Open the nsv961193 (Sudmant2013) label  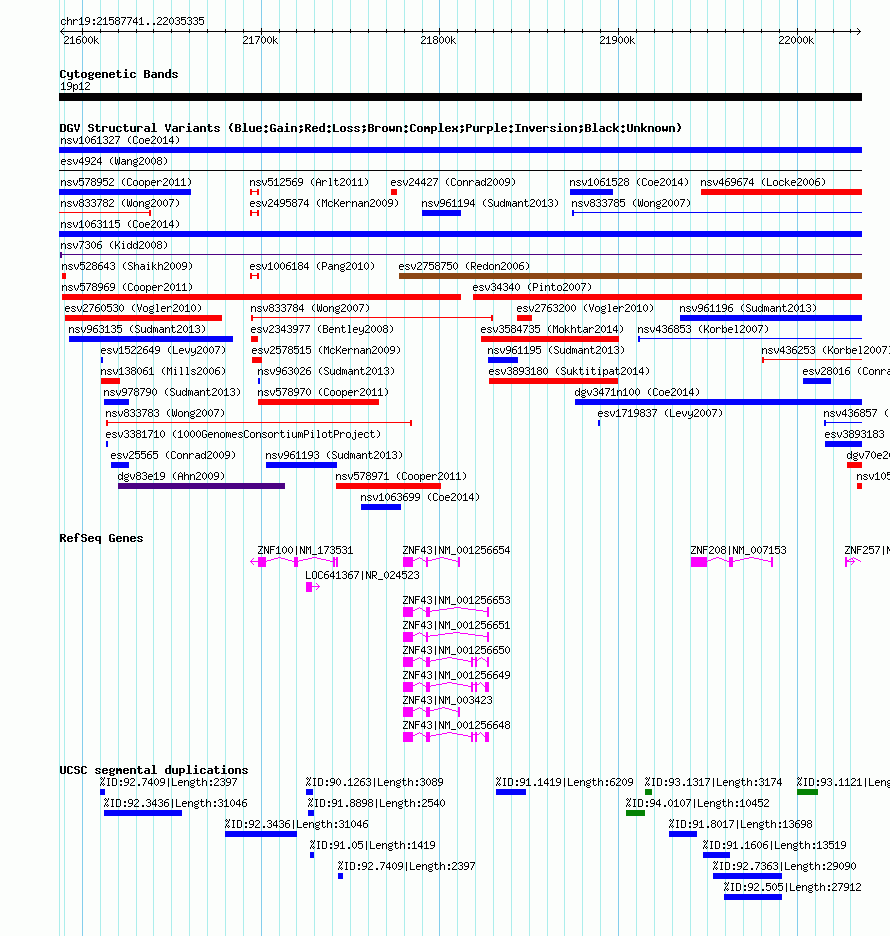pyautogui.click(x=334, y=455)
